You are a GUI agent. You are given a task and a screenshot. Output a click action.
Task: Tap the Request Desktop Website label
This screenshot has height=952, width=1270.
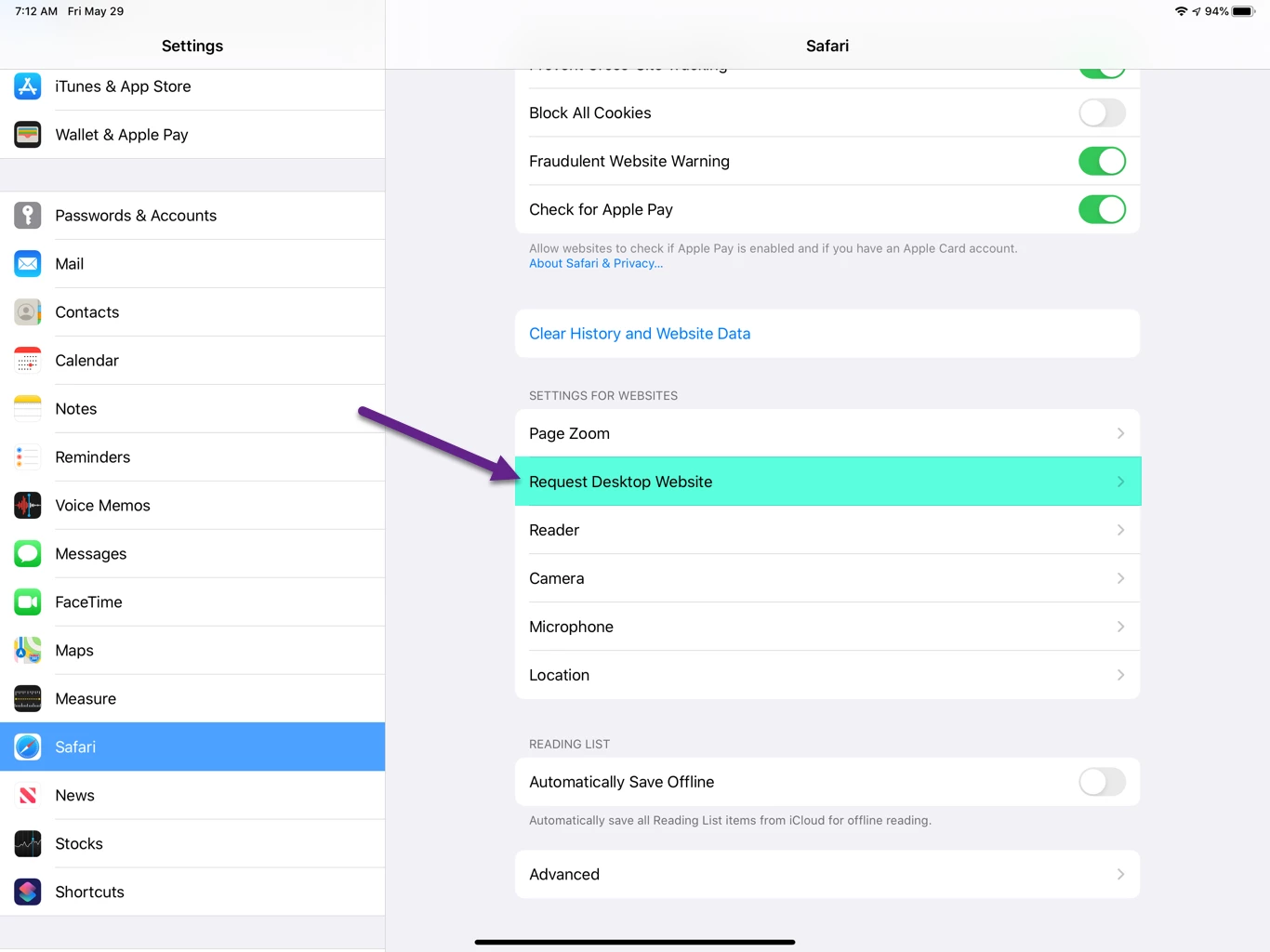620,483
